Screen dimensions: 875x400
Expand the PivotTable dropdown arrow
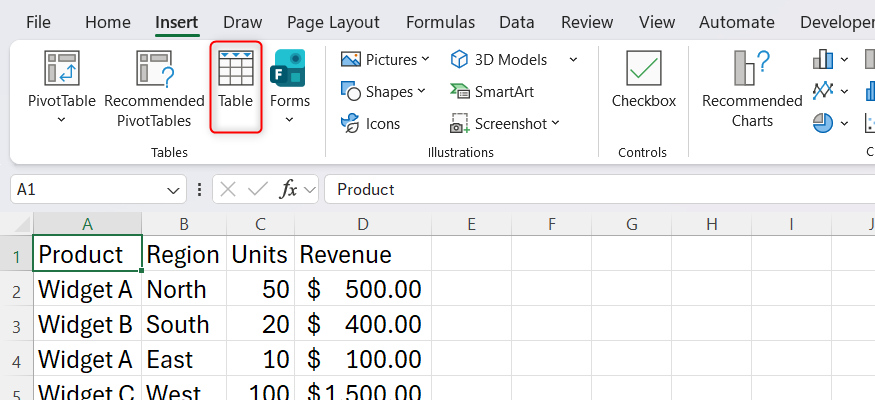61,119
